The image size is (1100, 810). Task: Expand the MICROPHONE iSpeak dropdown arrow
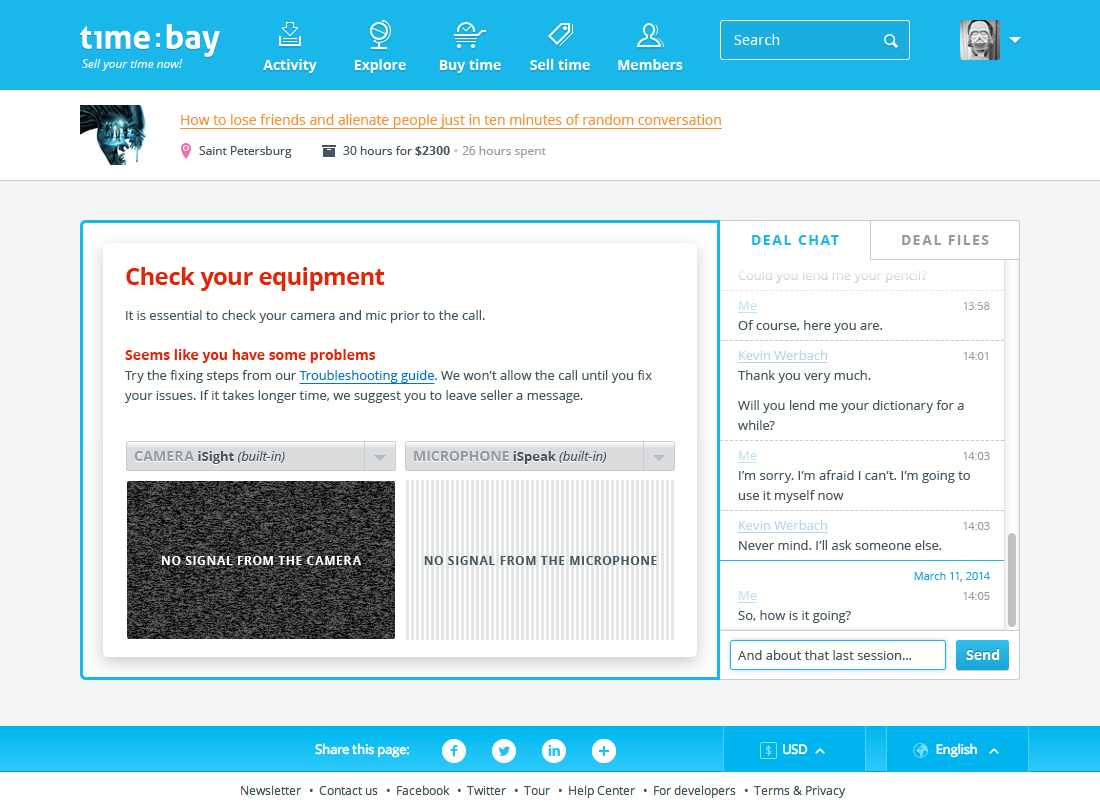click(659, 457)
